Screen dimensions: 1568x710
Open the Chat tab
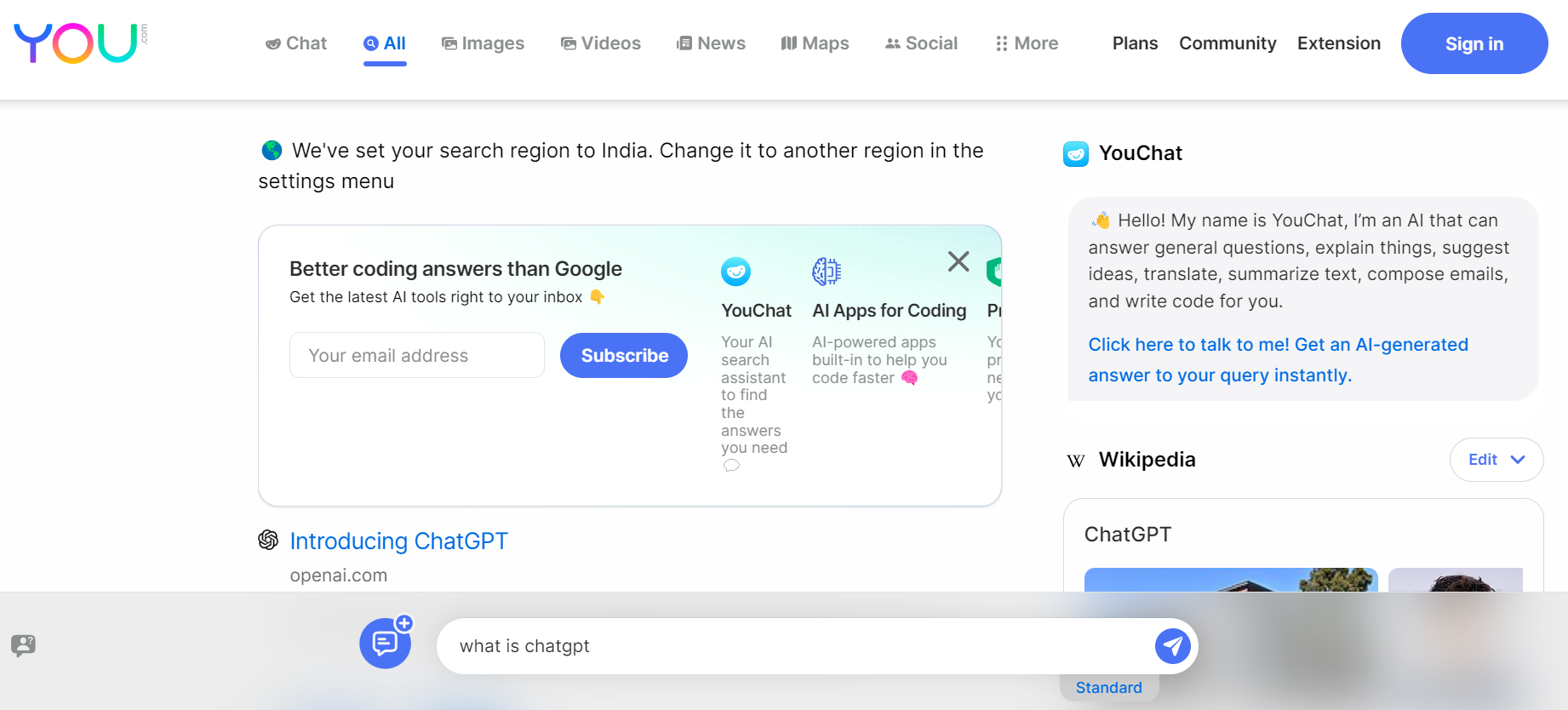click(x=296, y=43)
